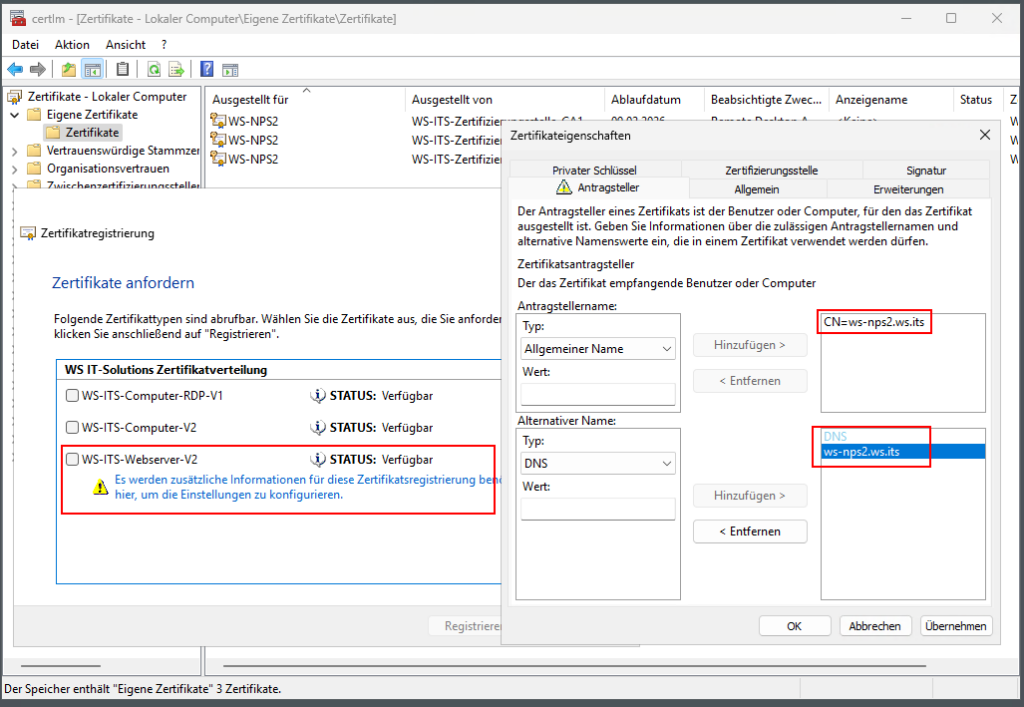1024x707 pixels.
Task: Switch to the Allgemein tab
Action: point(756,189)
